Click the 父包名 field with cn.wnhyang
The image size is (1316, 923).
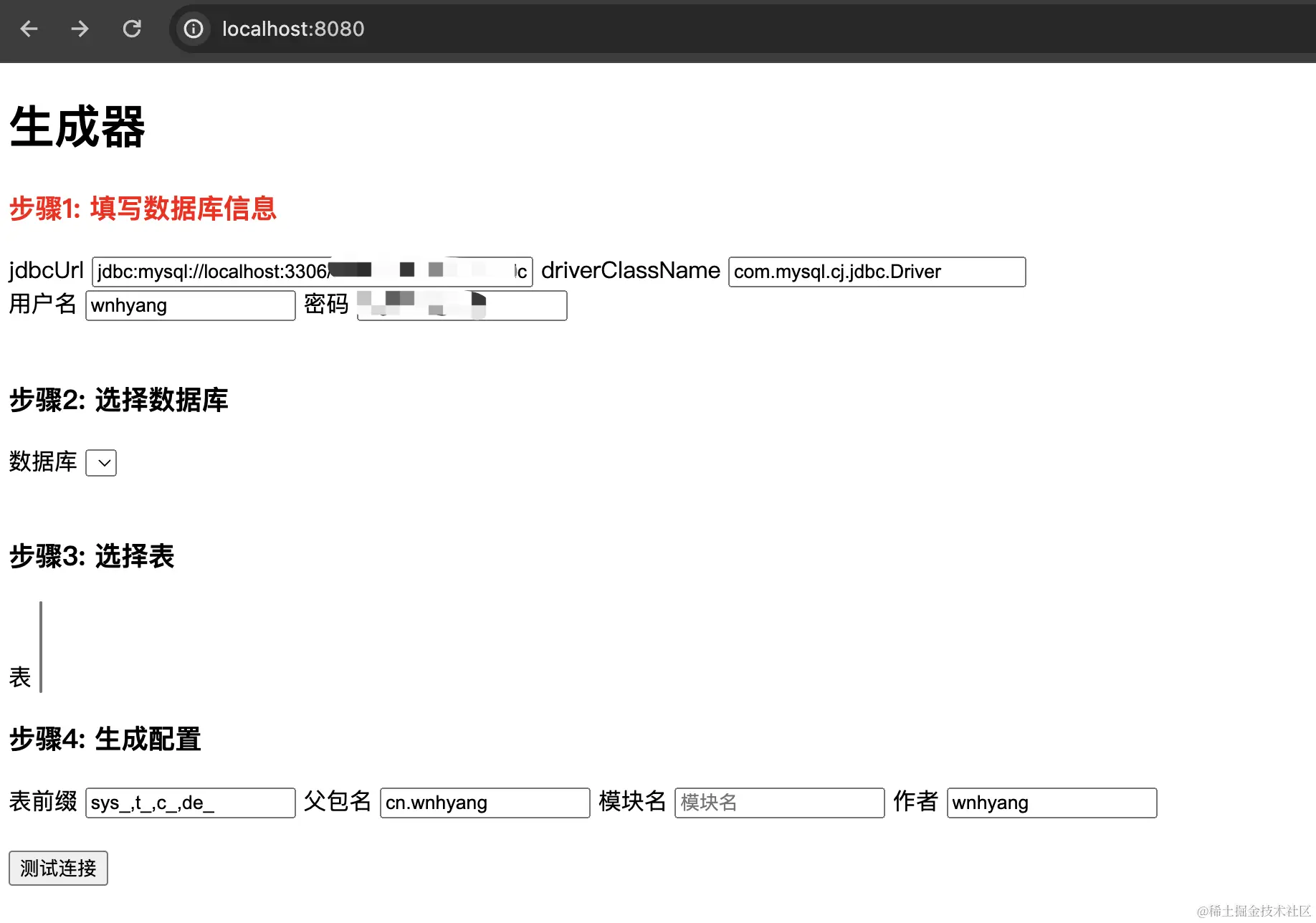485,803
